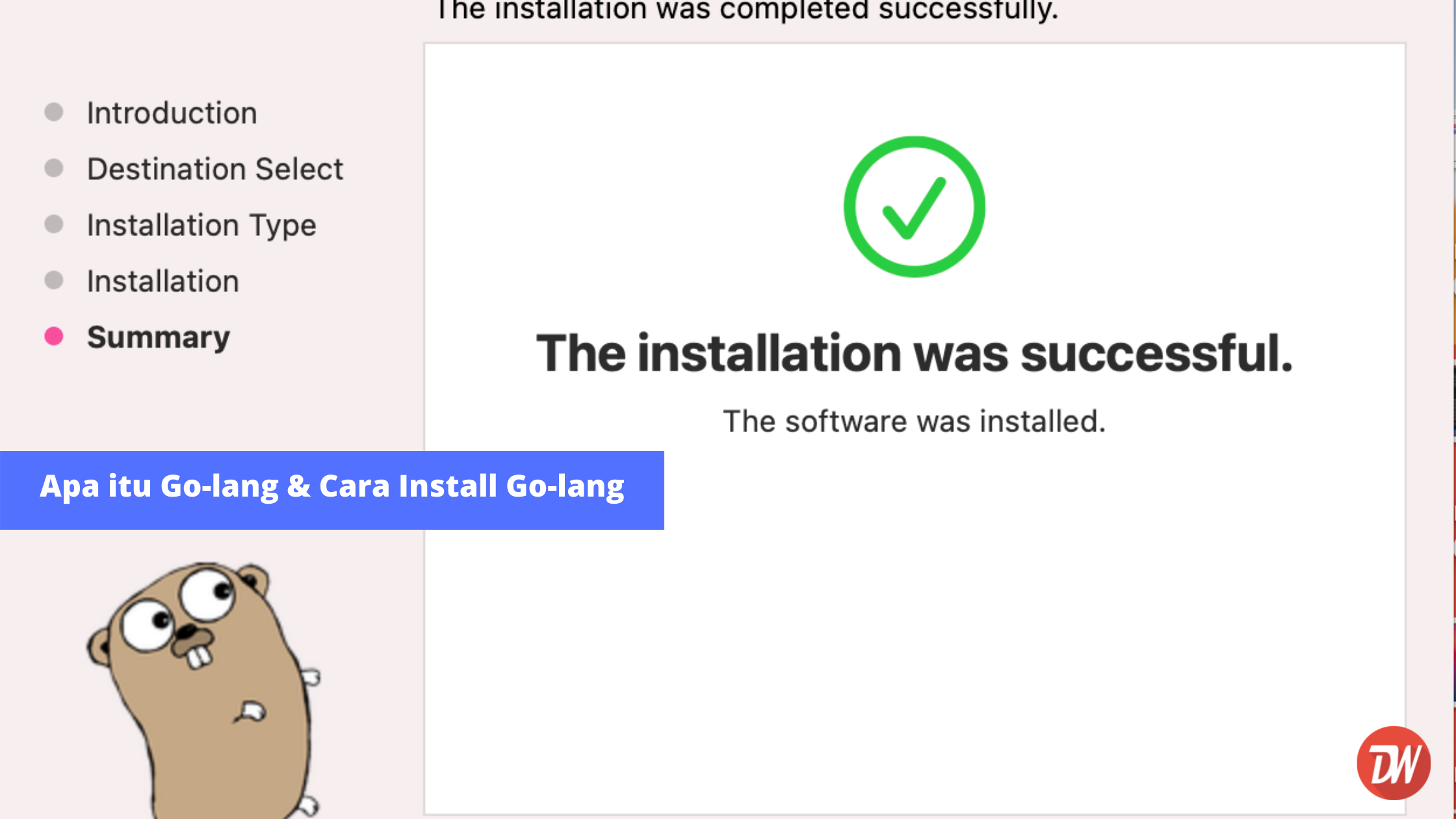Select the Introduction step label

tap(172, 113)
